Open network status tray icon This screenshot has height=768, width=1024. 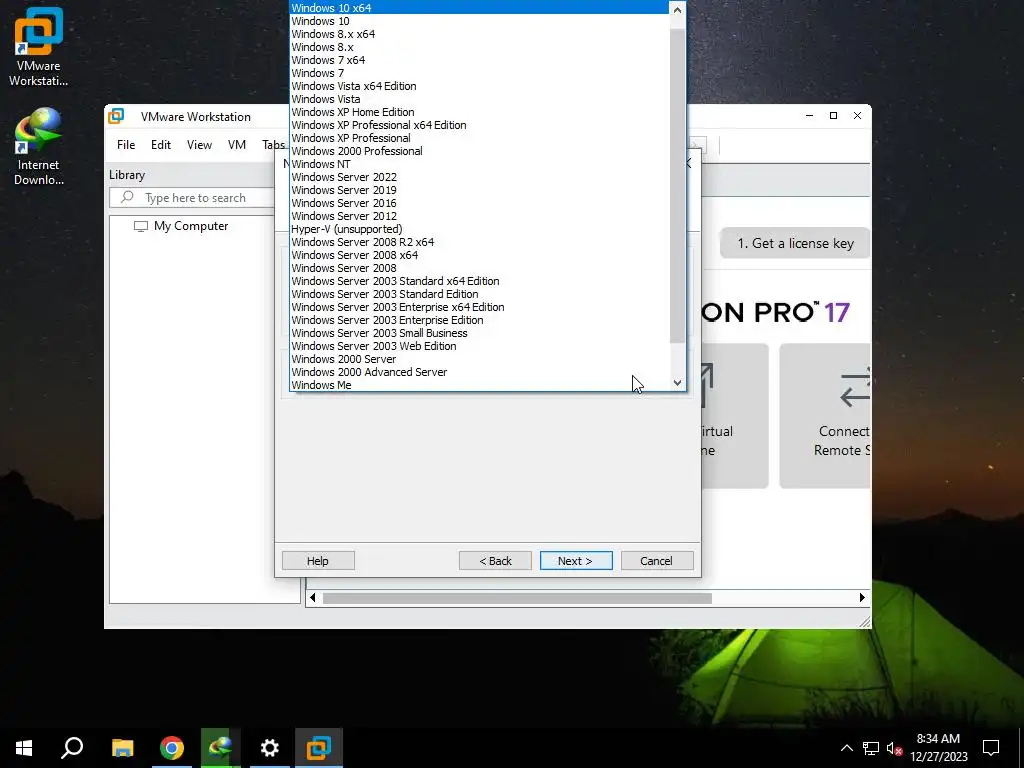point(871,748)
